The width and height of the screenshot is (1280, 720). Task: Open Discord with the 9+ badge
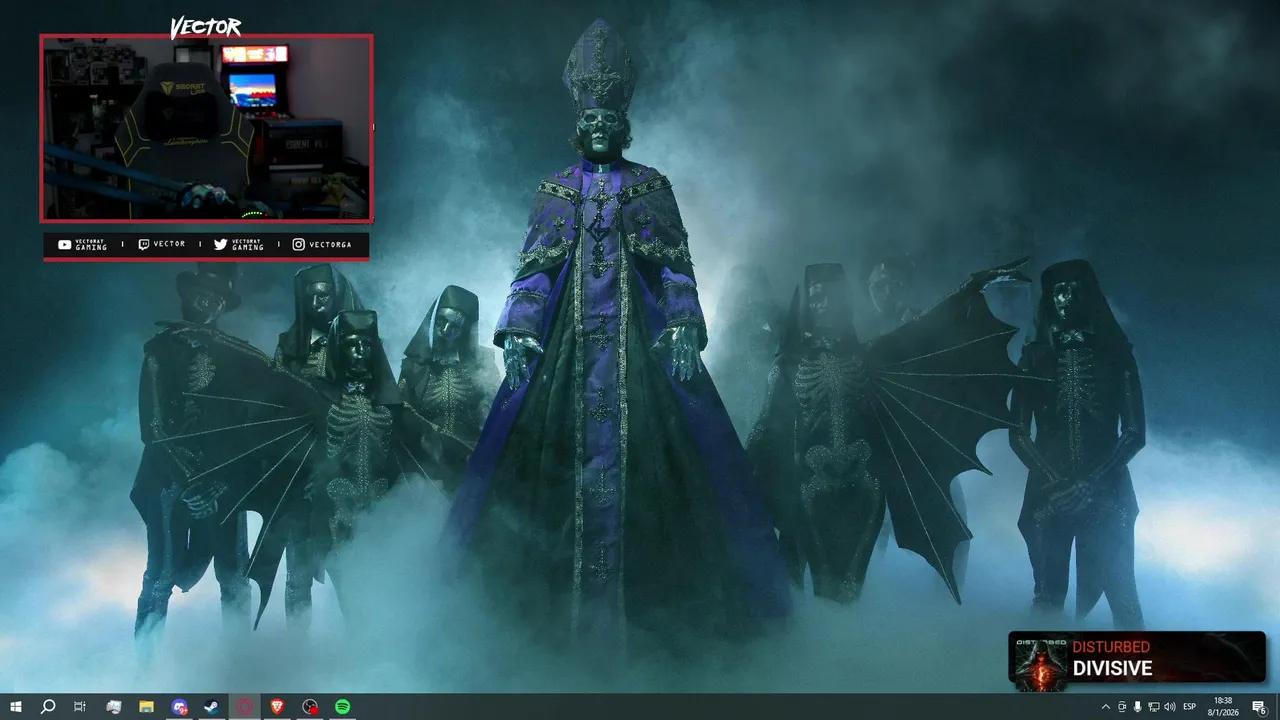(179, 707)
